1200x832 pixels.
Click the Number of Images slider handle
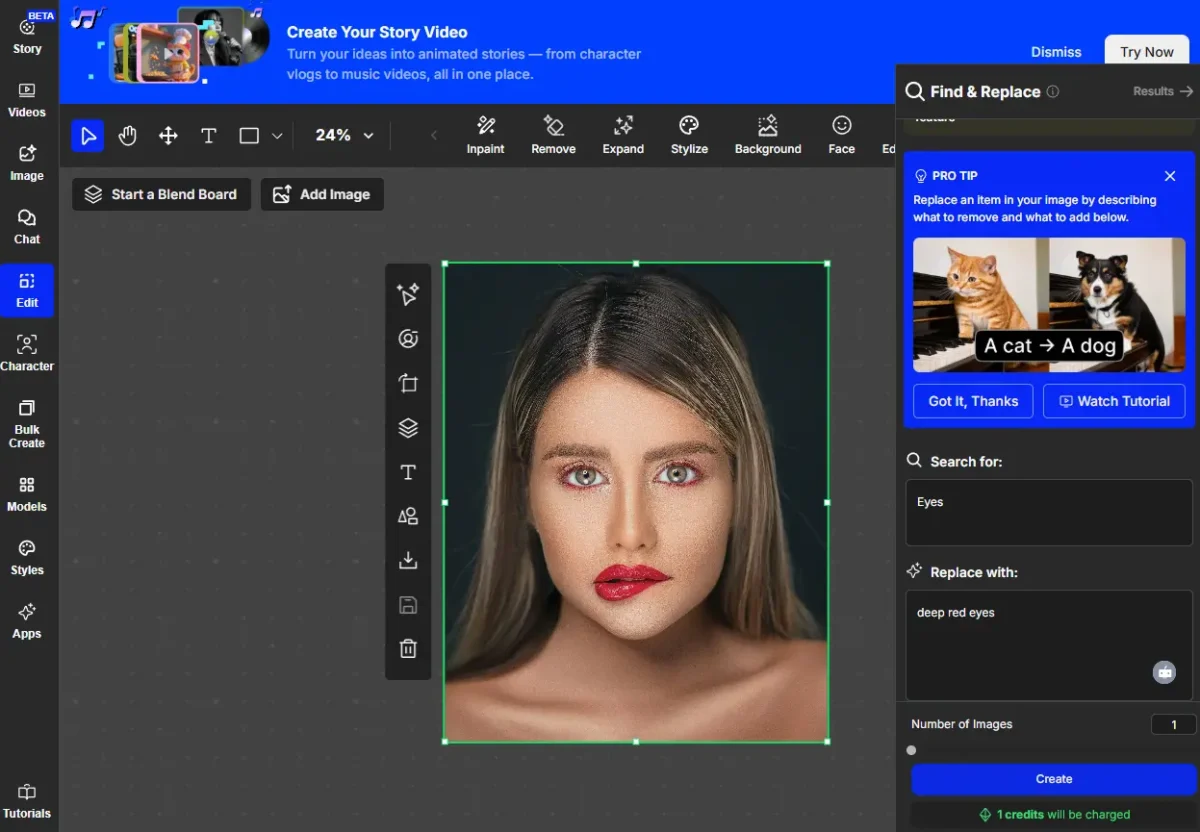(x=911, y=750)
